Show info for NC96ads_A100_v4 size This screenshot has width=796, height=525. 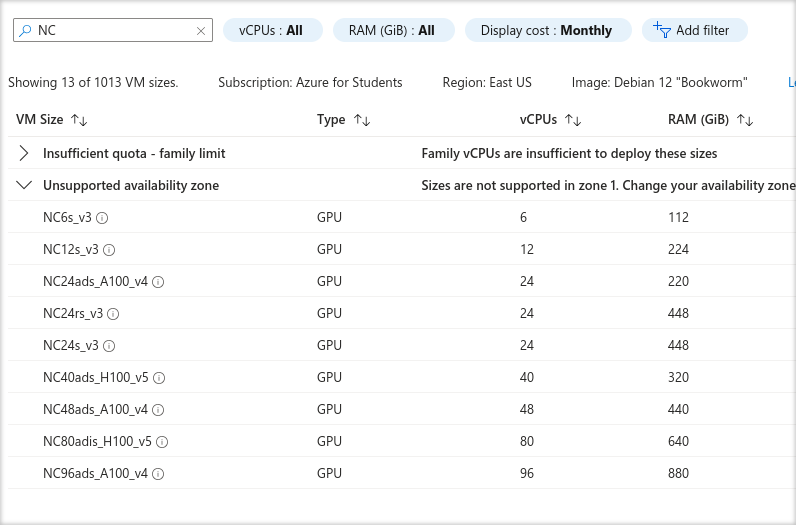click(x=158, y=473)
